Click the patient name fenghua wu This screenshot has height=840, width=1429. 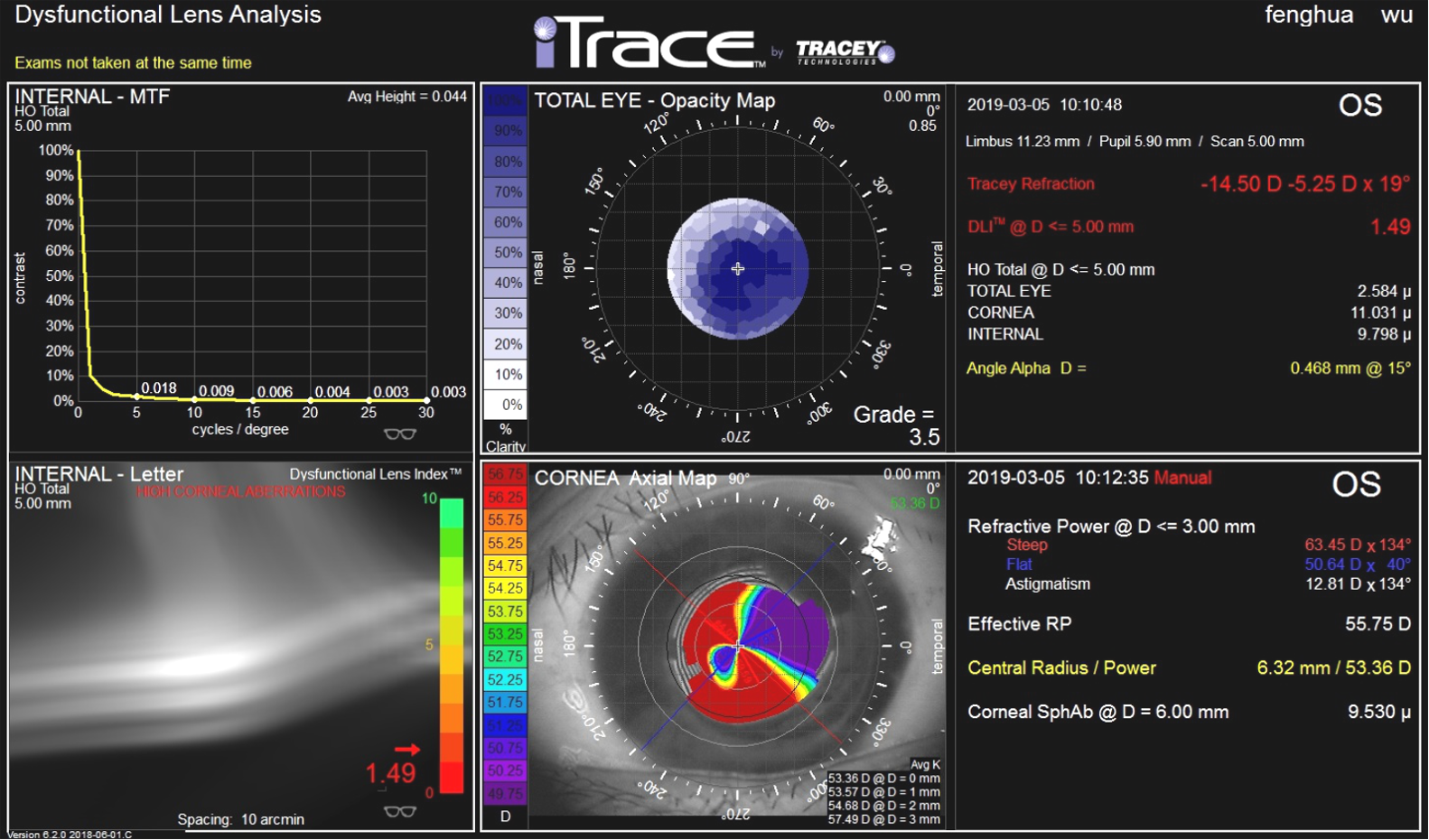(1339, 15)
